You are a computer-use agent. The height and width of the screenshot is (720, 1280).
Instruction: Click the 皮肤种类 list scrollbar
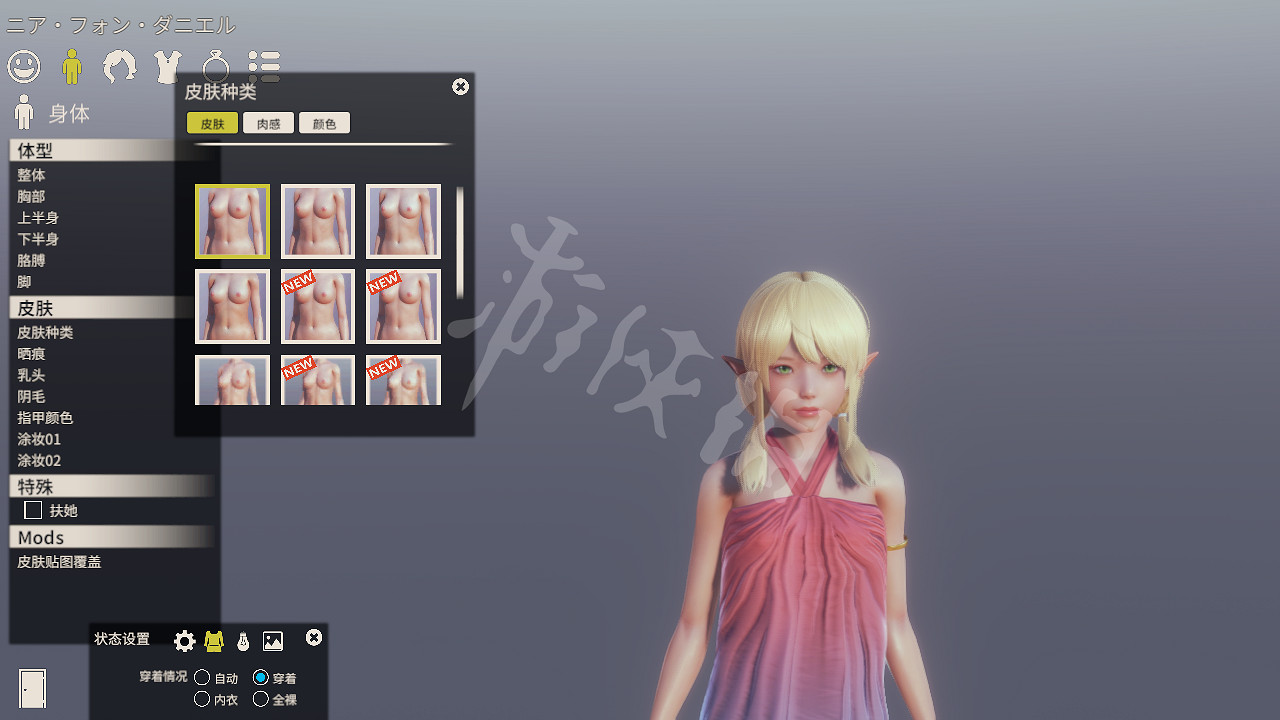pos(460,242)
